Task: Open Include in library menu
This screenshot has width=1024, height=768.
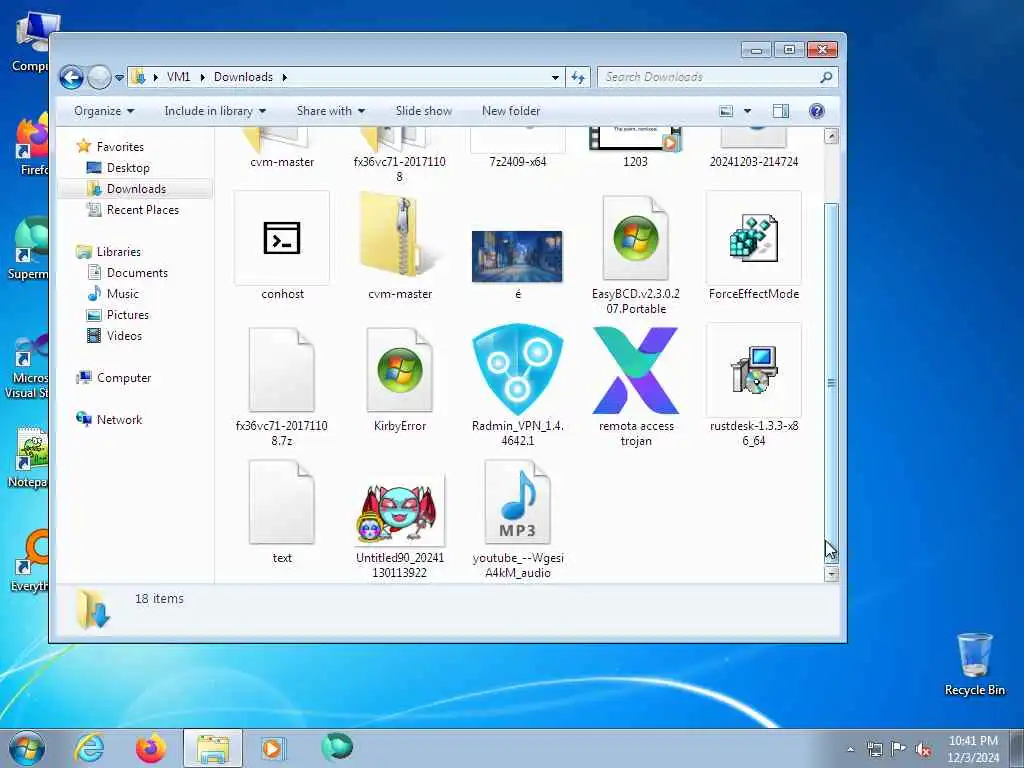Action: 215,111
